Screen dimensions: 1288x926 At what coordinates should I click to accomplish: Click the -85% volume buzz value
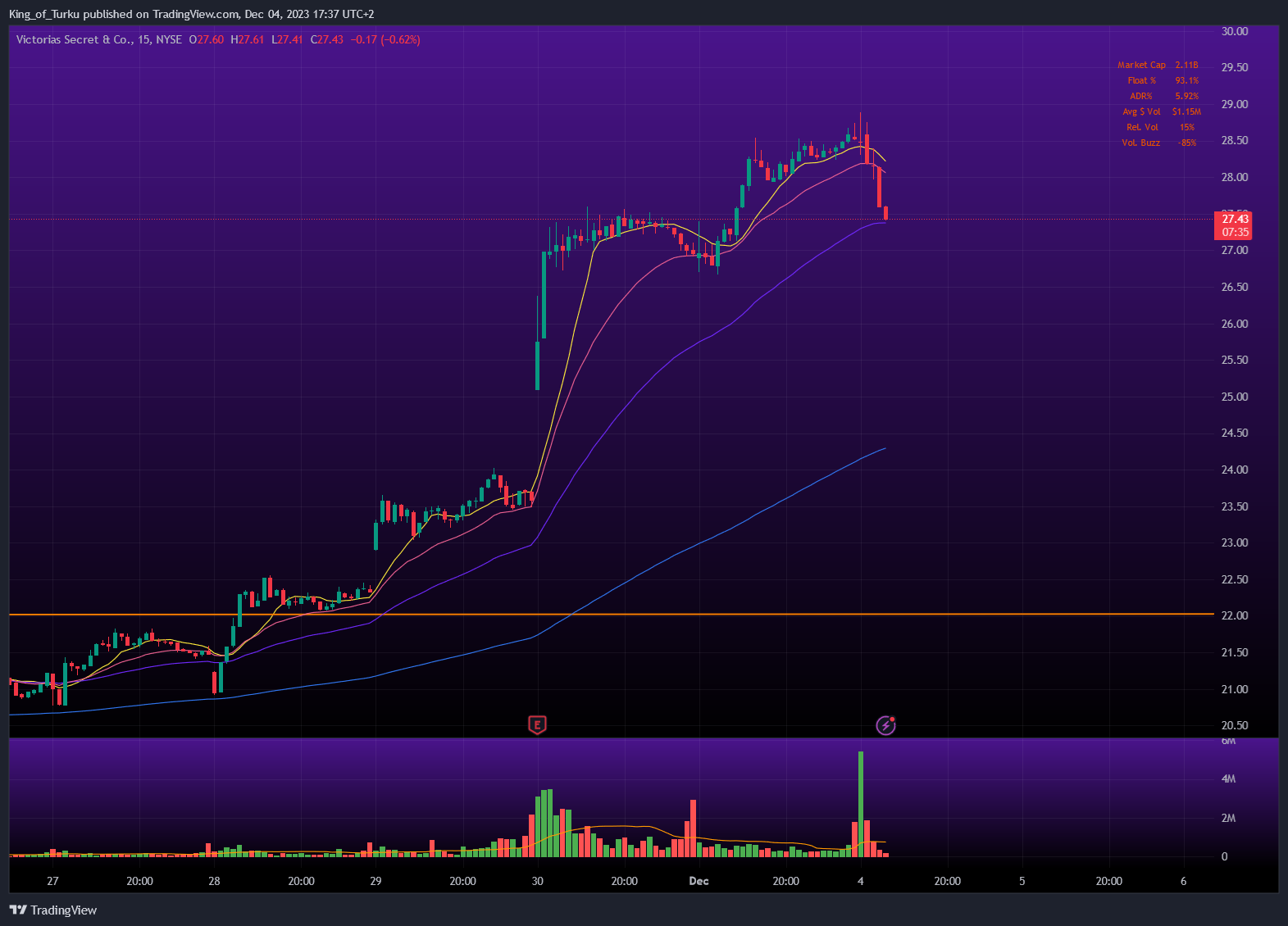[x=1186, y=143]
